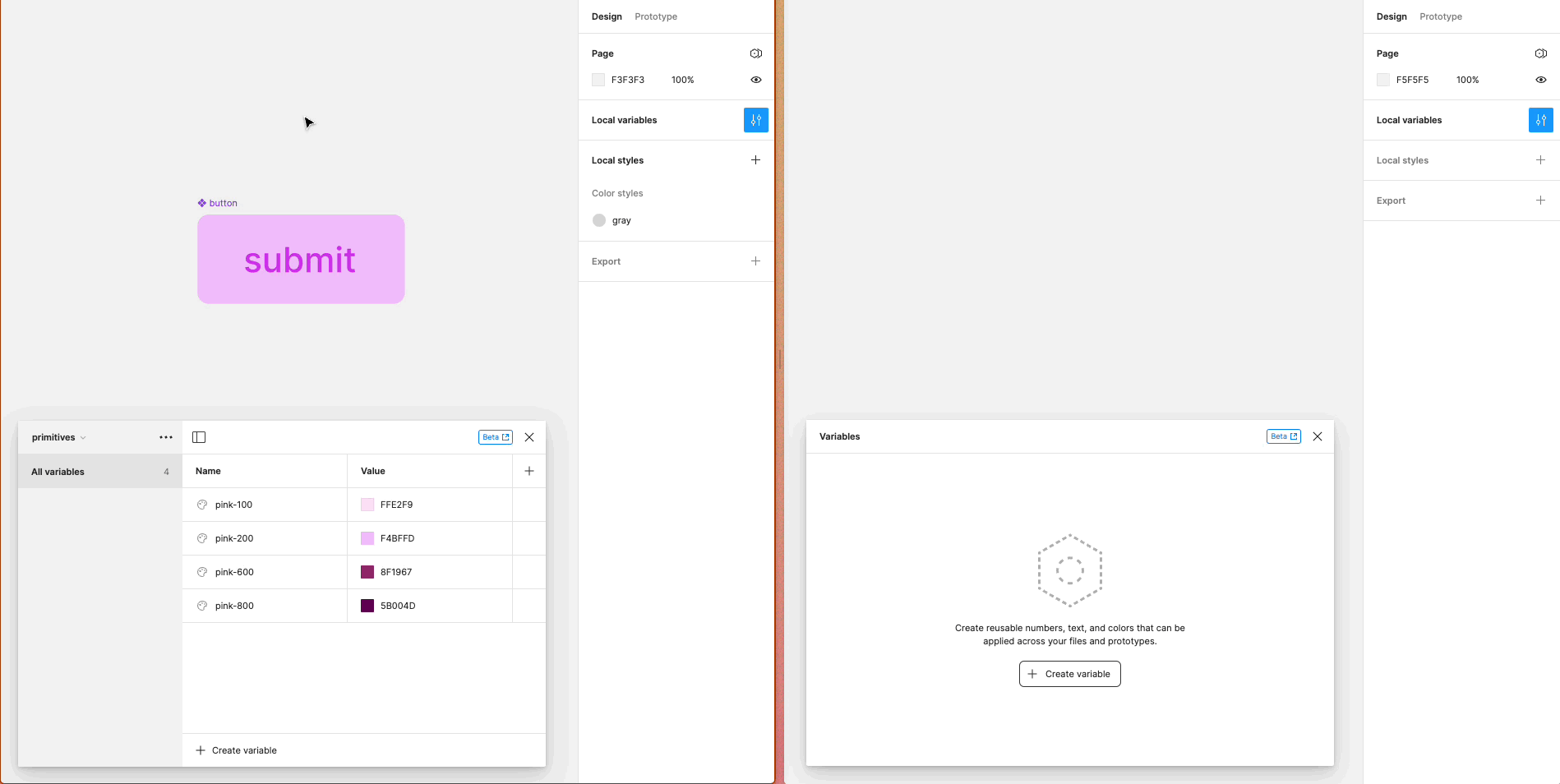Image resolution: width=1560 pixels, height=784 pixels.
Task: Add new mode column with plus icon
Action: (x=529, y=471)
